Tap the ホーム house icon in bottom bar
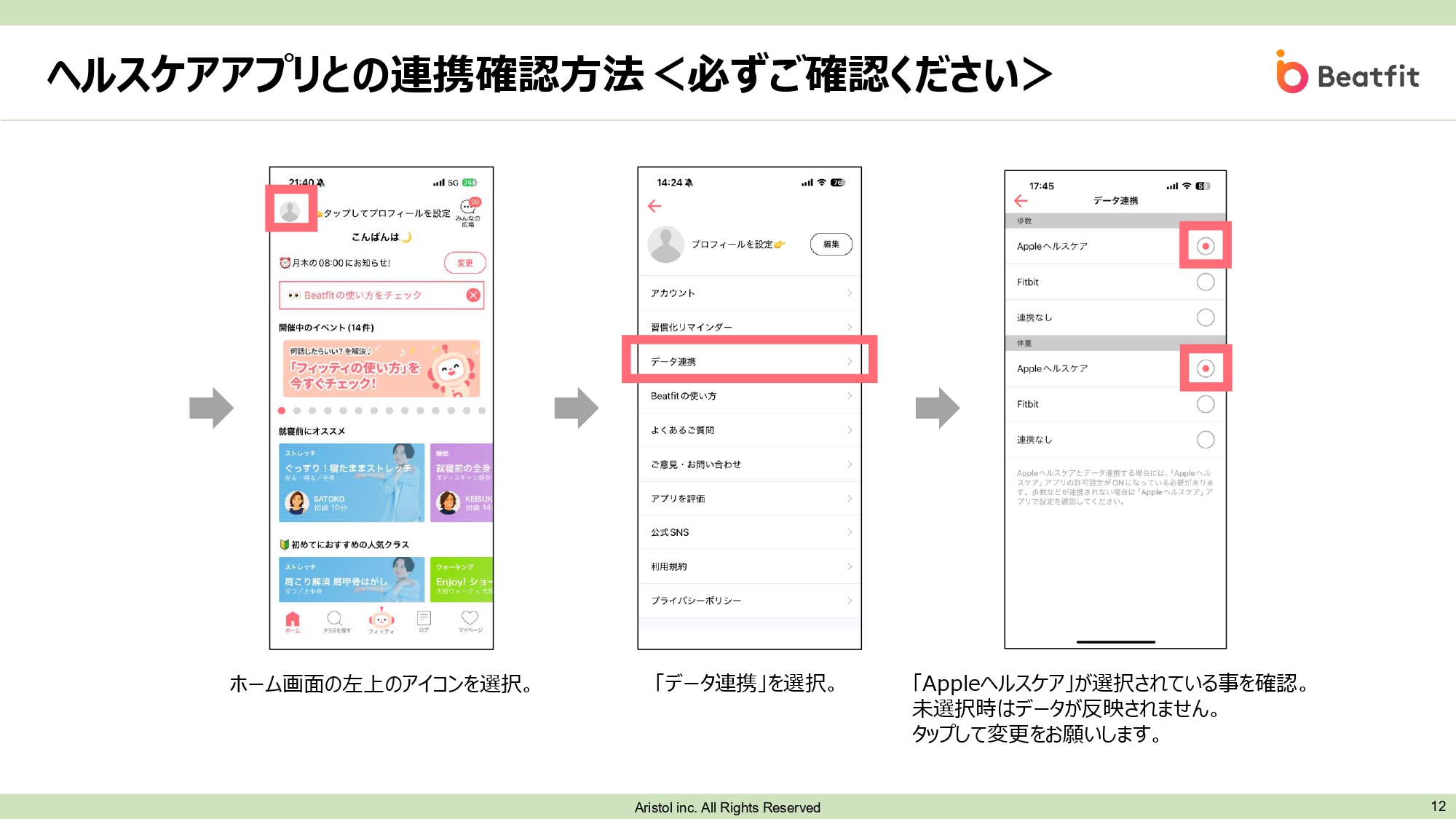The width and height of the screenshot is (1456, 819). coord(293,620)
